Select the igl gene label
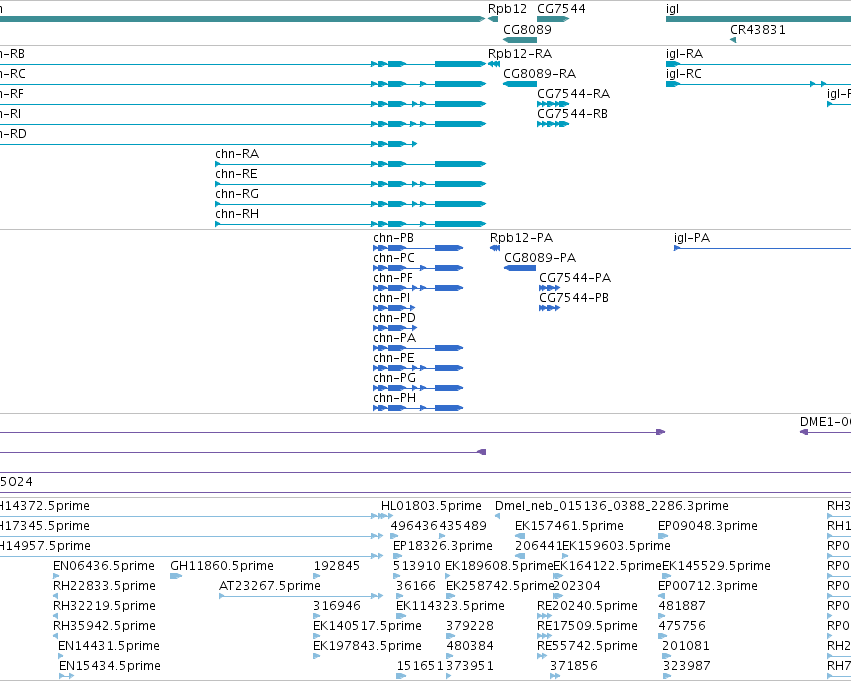The width and height of the screenshot is (851, 681). [x=672, y=9]
